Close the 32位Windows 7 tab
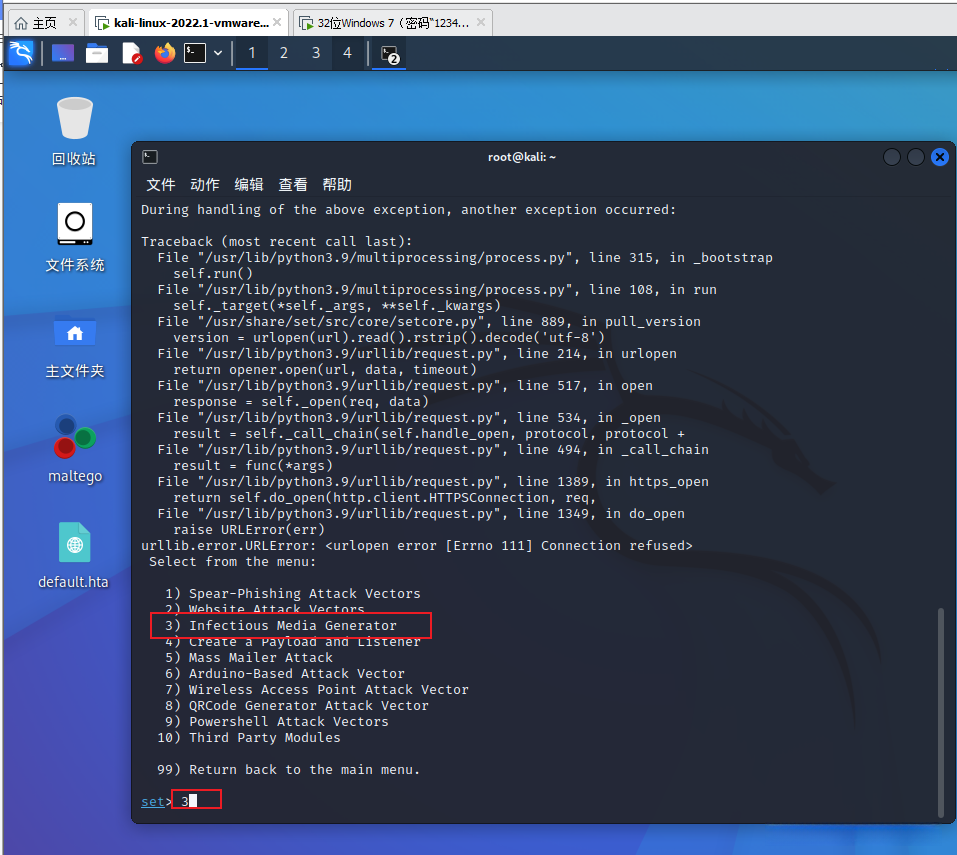 [481, 23]
